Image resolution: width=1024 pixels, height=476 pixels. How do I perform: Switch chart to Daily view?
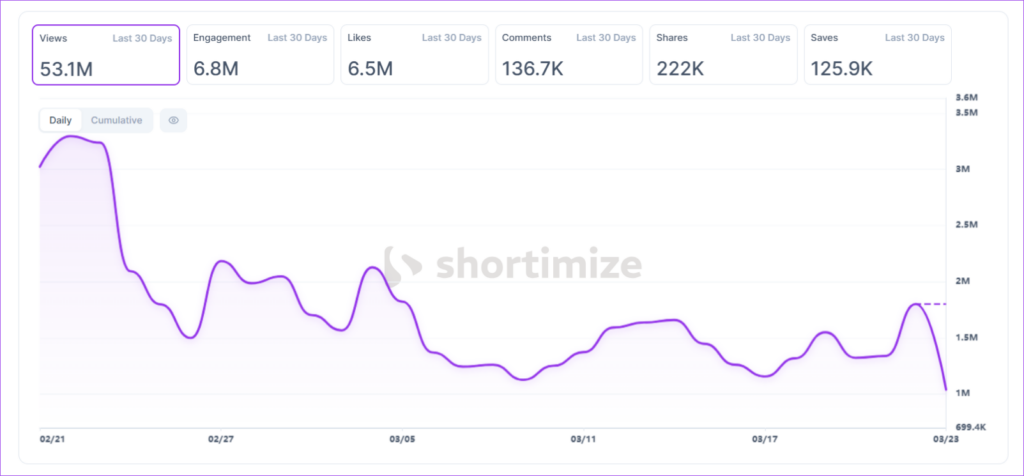(x=60, y=120)
